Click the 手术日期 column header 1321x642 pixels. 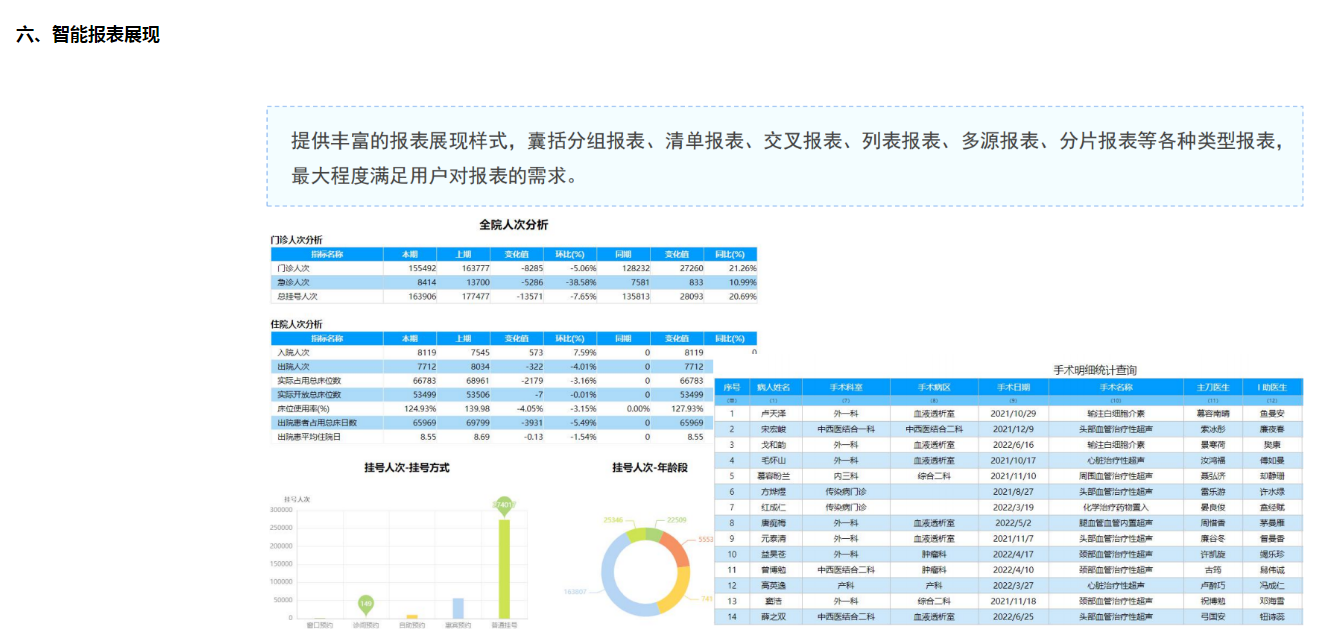(1012, 387)
